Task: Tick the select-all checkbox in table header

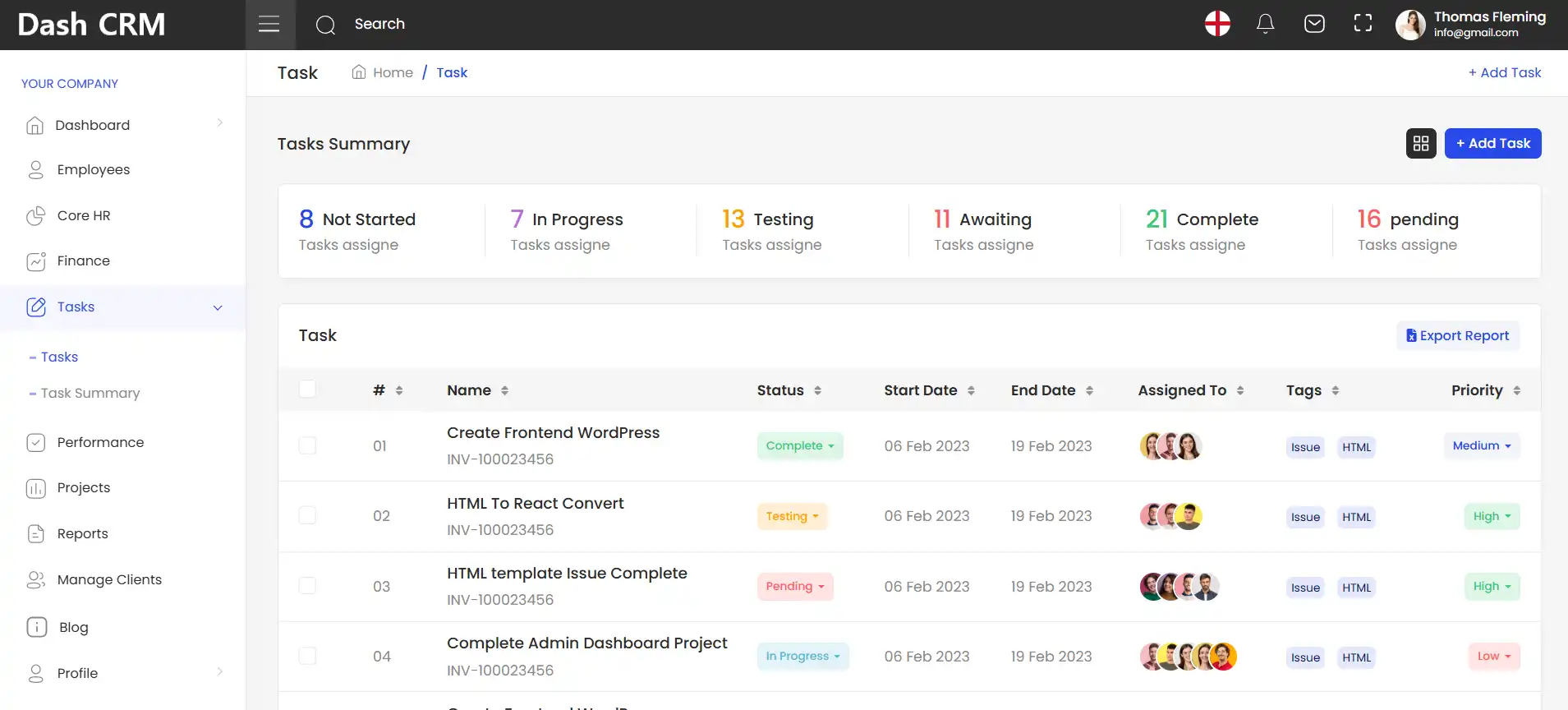Action: (307, 389)
